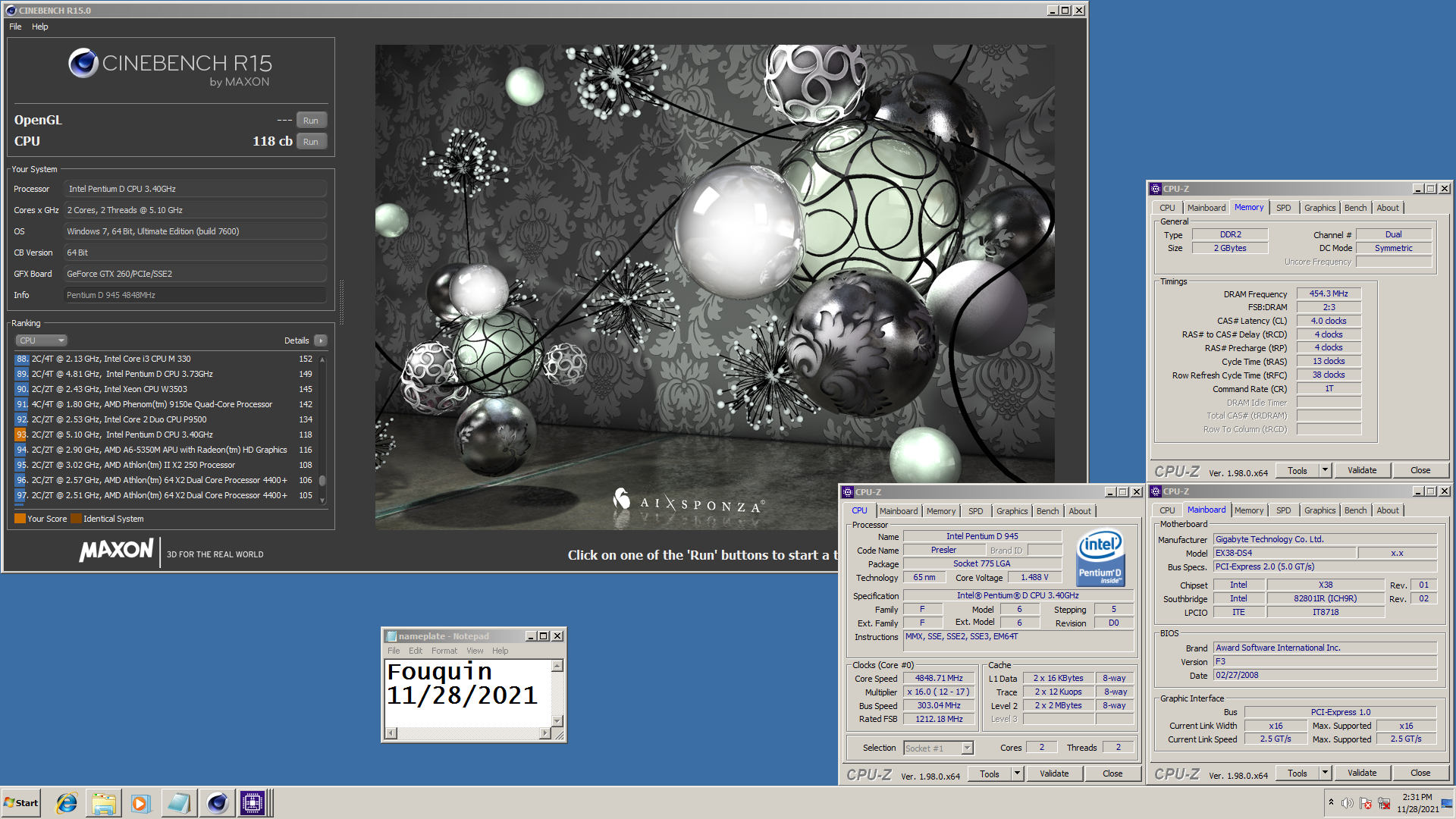Click CPU-Z Mainboard window title icon

point(1156,491)
